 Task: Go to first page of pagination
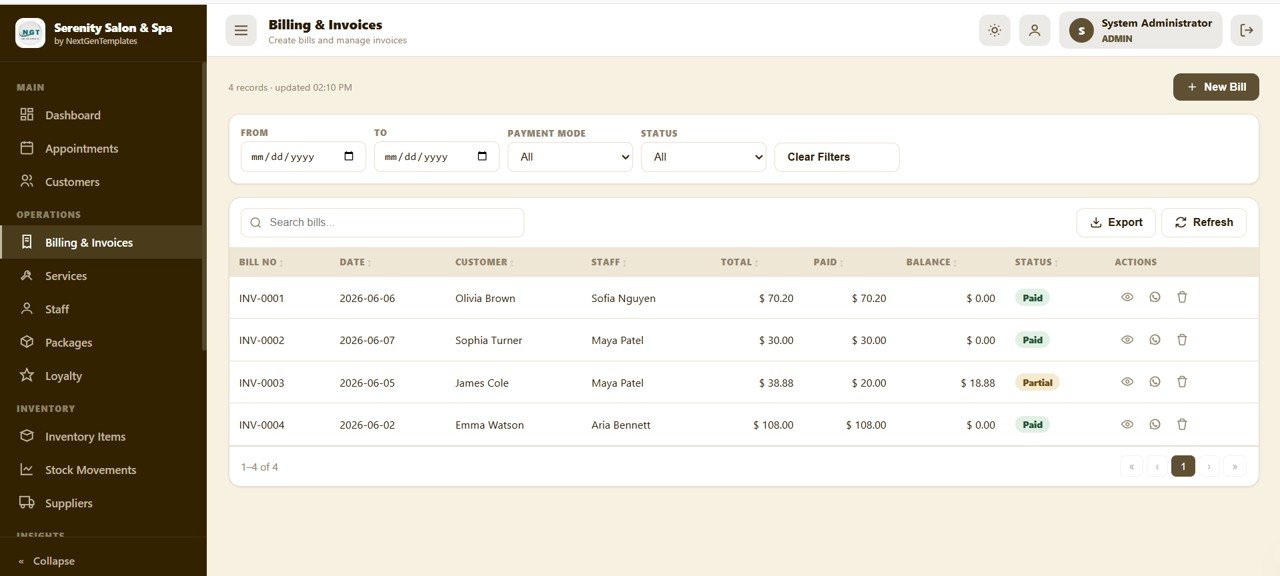coord(1132,466)
